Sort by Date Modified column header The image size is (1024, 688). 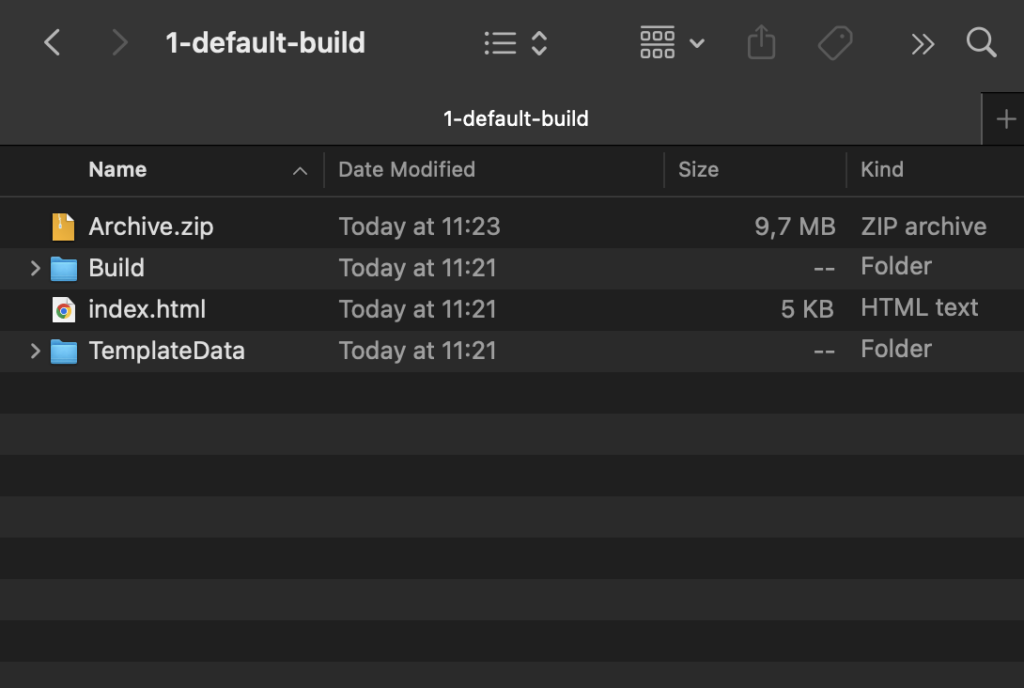pyautogui.click(x=407, y=170)
